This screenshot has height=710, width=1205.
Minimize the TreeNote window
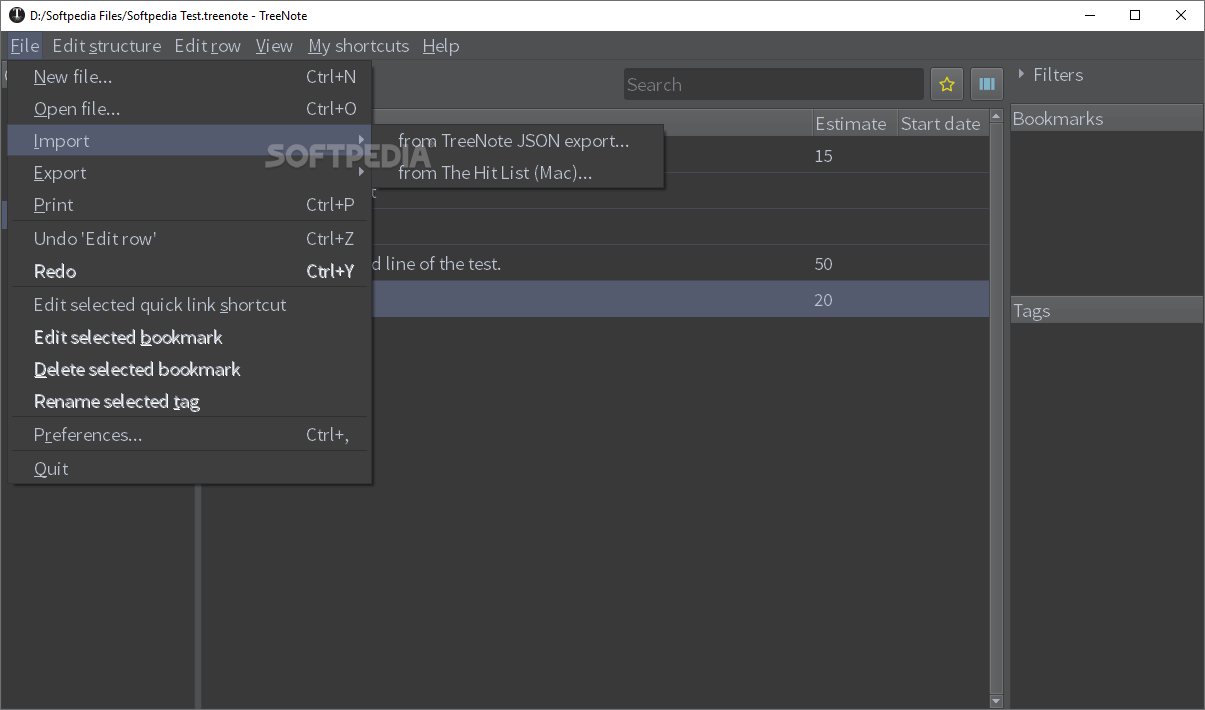pyautogui.click(x=1089, y=15)
